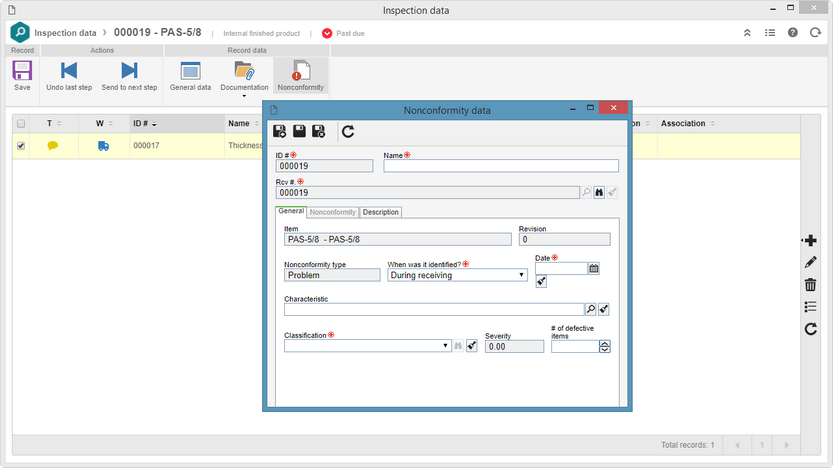This screenshot has height=468, width=833.
Task: Click the list view icon on right sidebar
Action: tap(810, 307)
